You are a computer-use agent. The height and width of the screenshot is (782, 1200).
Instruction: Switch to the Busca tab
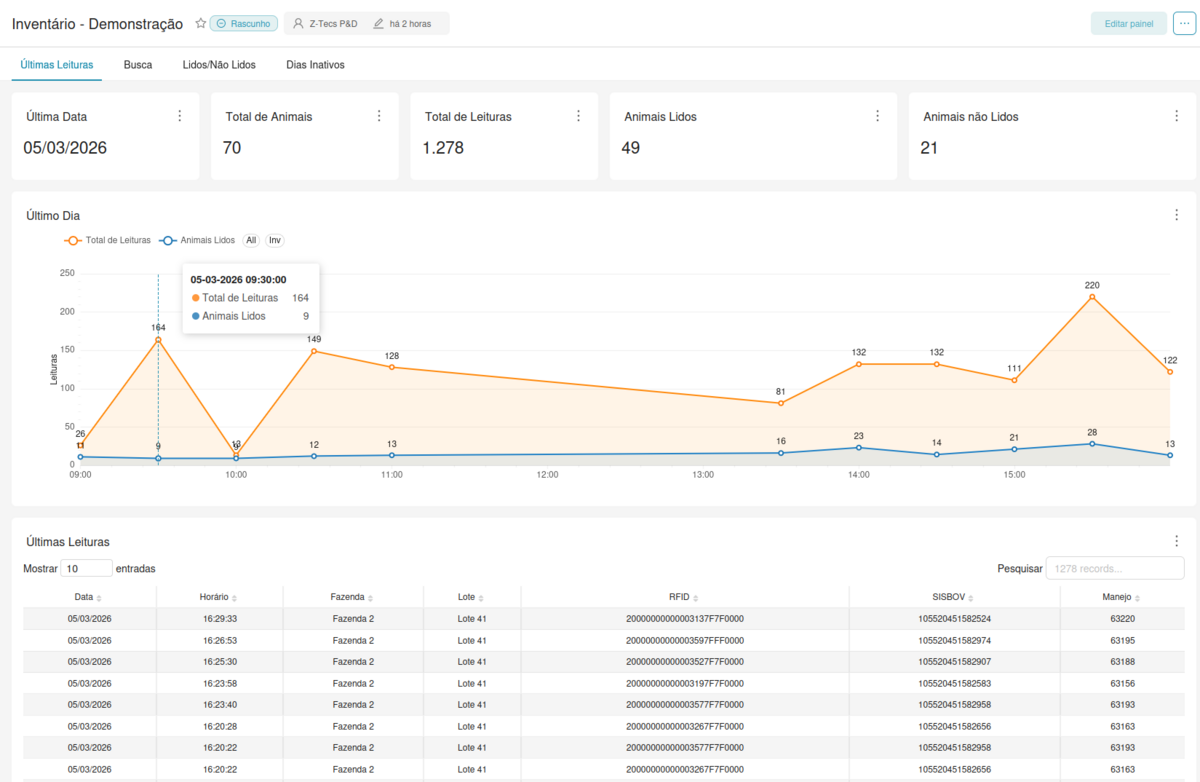138,63
